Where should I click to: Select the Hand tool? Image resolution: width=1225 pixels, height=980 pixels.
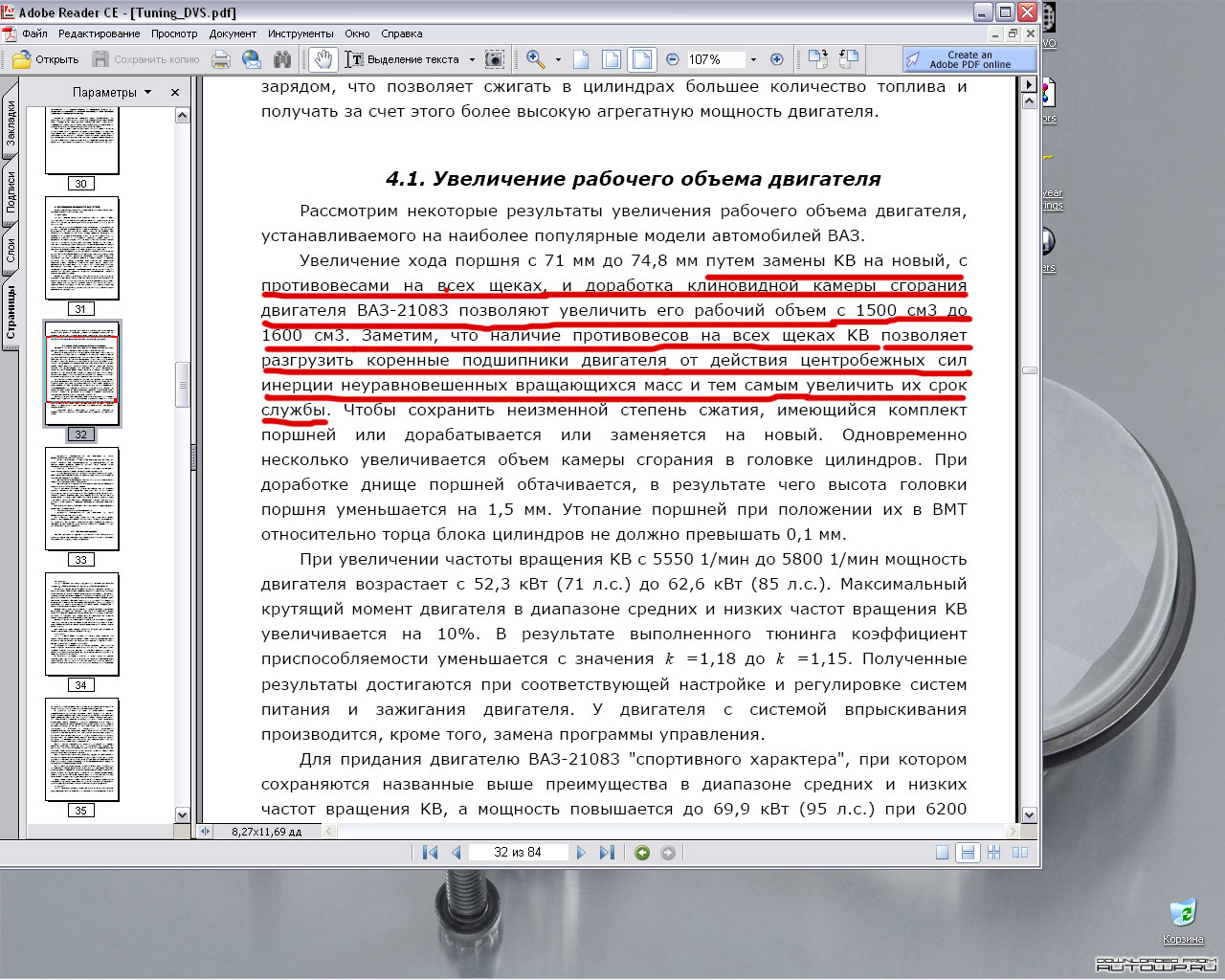pyautogui.click(x=324, y=59)
